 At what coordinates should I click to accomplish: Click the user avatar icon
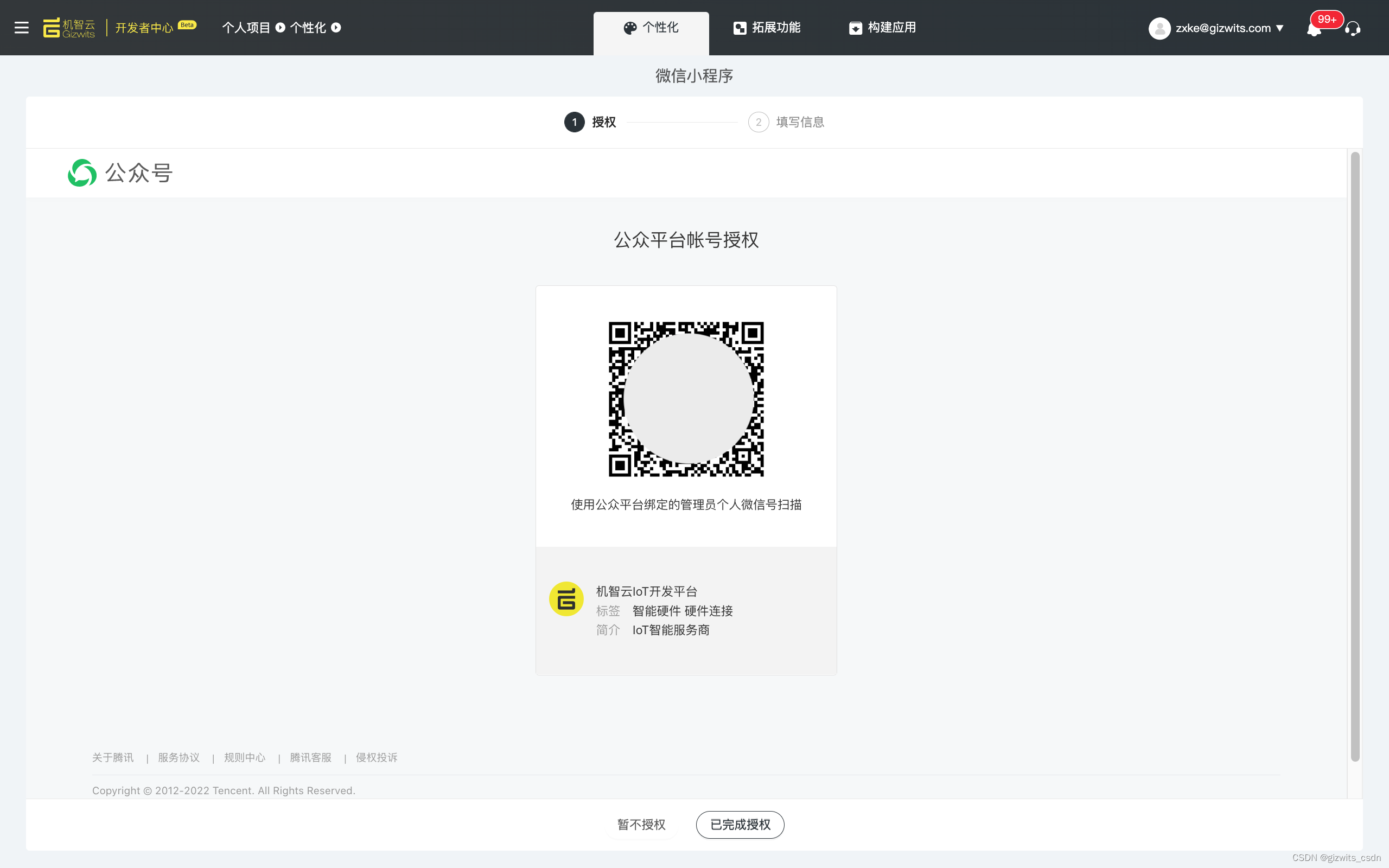point(1159,28)
